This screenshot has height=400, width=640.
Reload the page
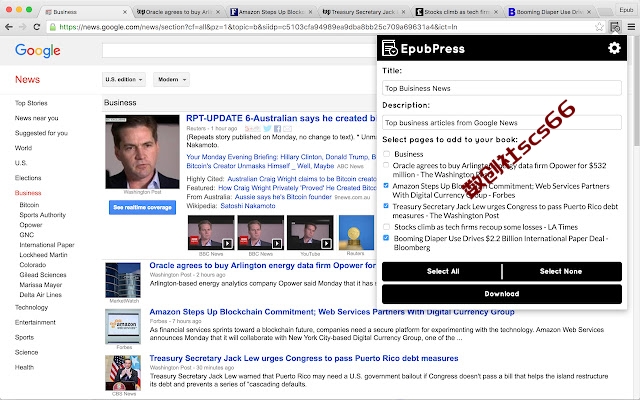[37, 27]
